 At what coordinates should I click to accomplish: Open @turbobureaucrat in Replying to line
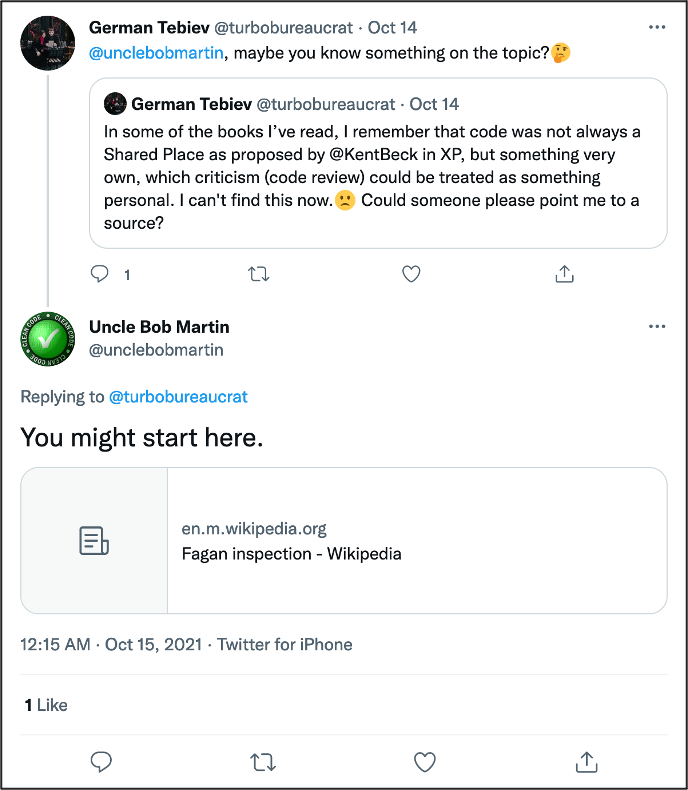(178, 397)
